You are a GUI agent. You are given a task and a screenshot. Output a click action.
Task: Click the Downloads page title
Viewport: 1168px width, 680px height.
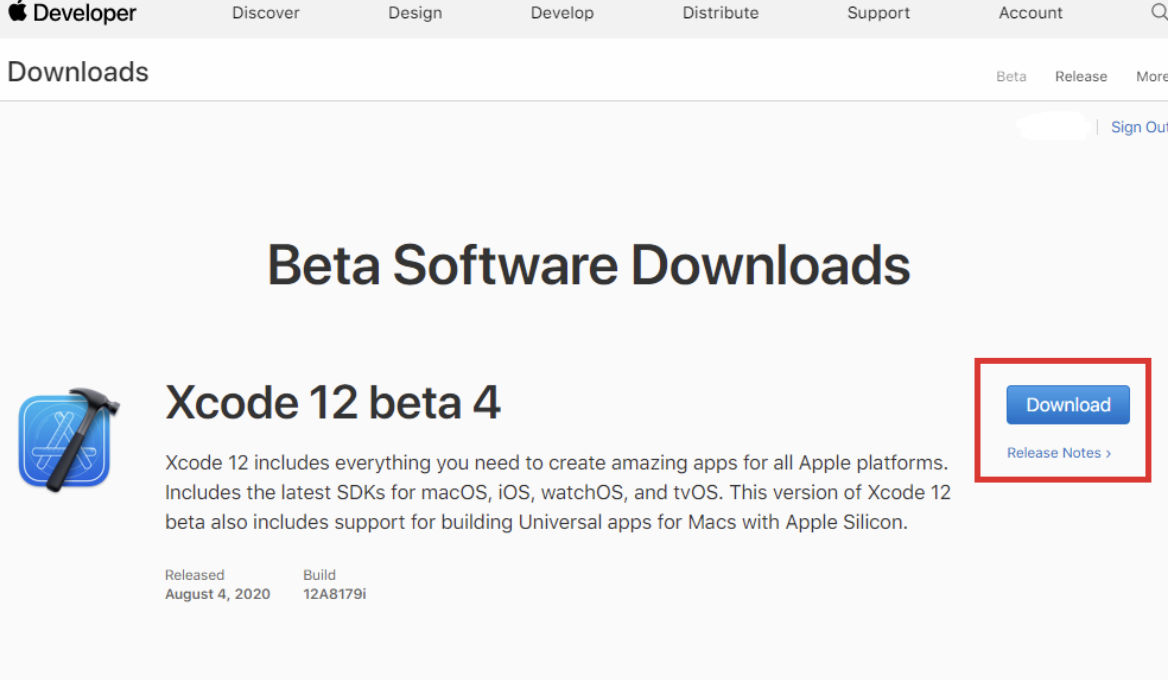[78, 72]
